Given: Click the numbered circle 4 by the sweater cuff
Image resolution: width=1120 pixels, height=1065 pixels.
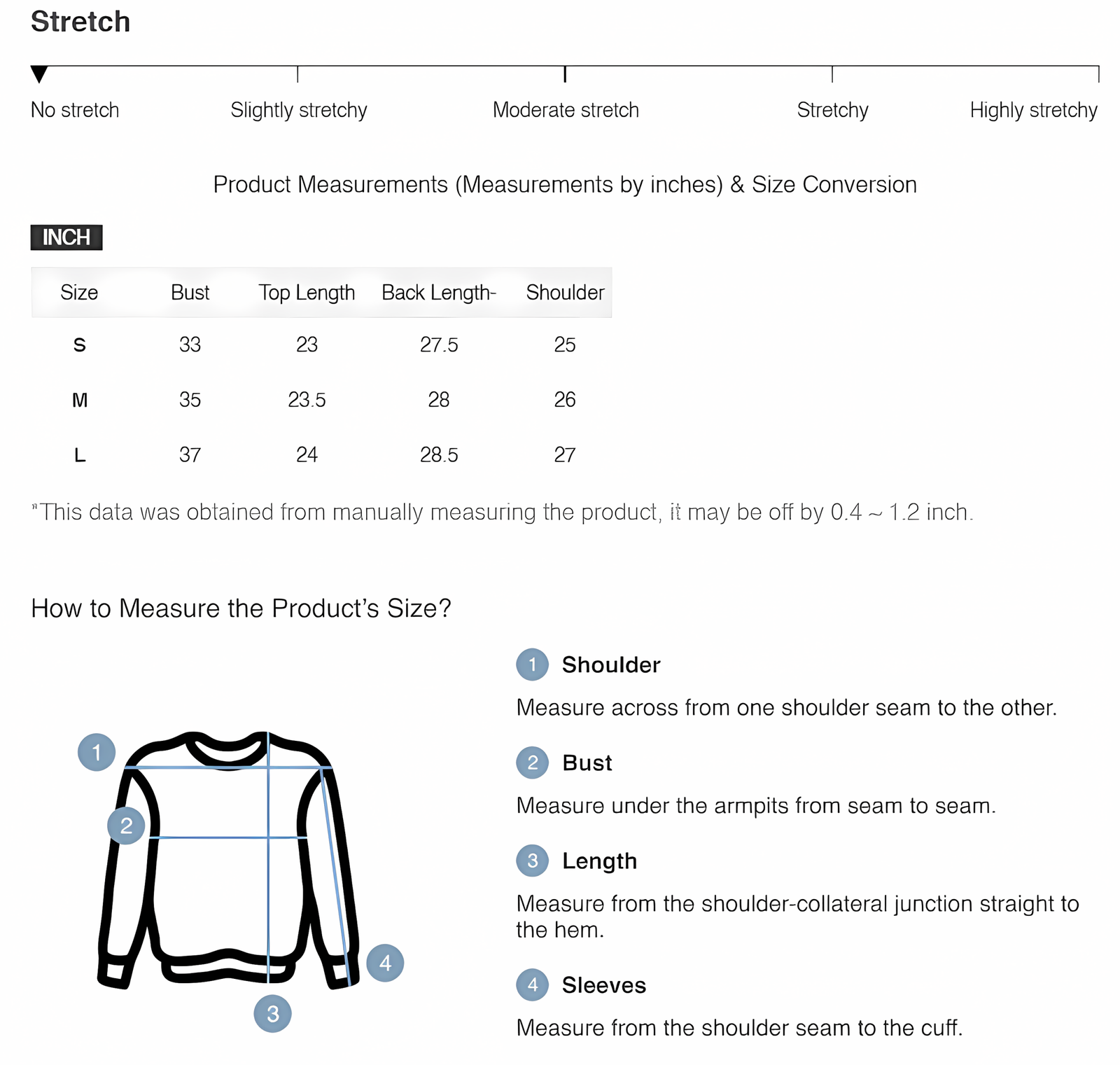Looking at the screenshot, I should (x=385, y=963).
